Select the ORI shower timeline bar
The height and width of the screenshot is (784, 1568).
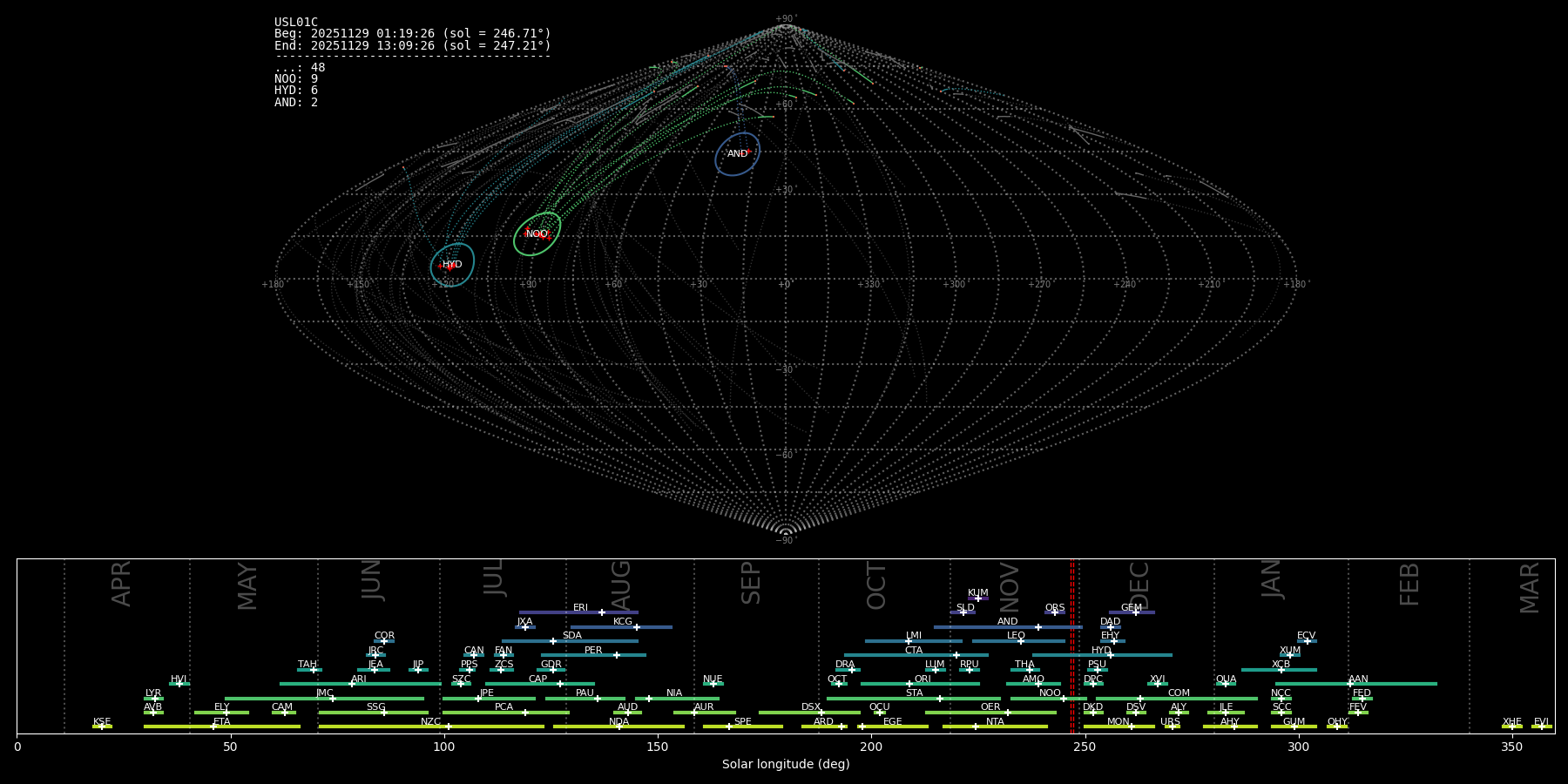point(920,684)
